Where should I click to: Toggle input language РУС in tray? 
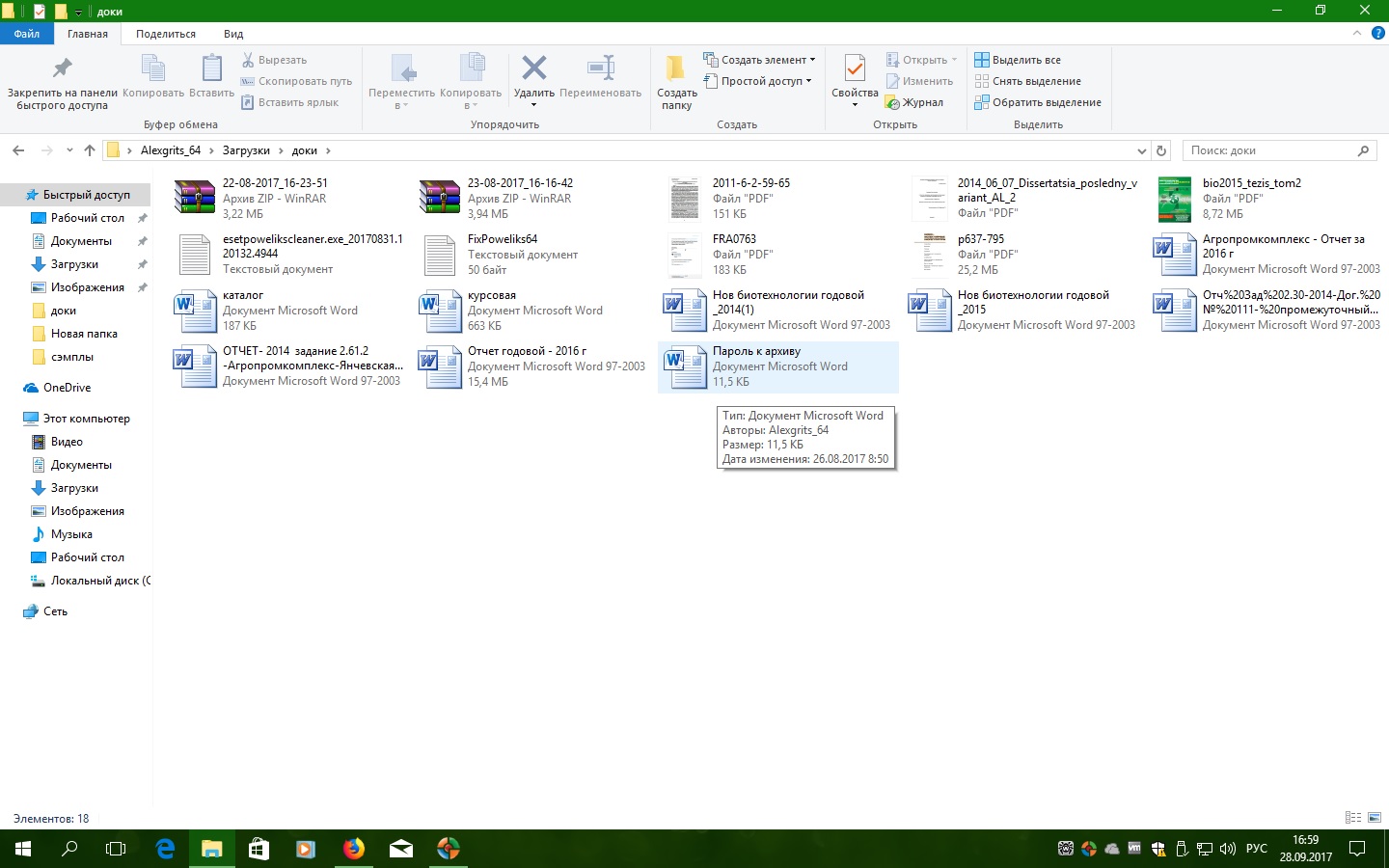click(1256, 849)
